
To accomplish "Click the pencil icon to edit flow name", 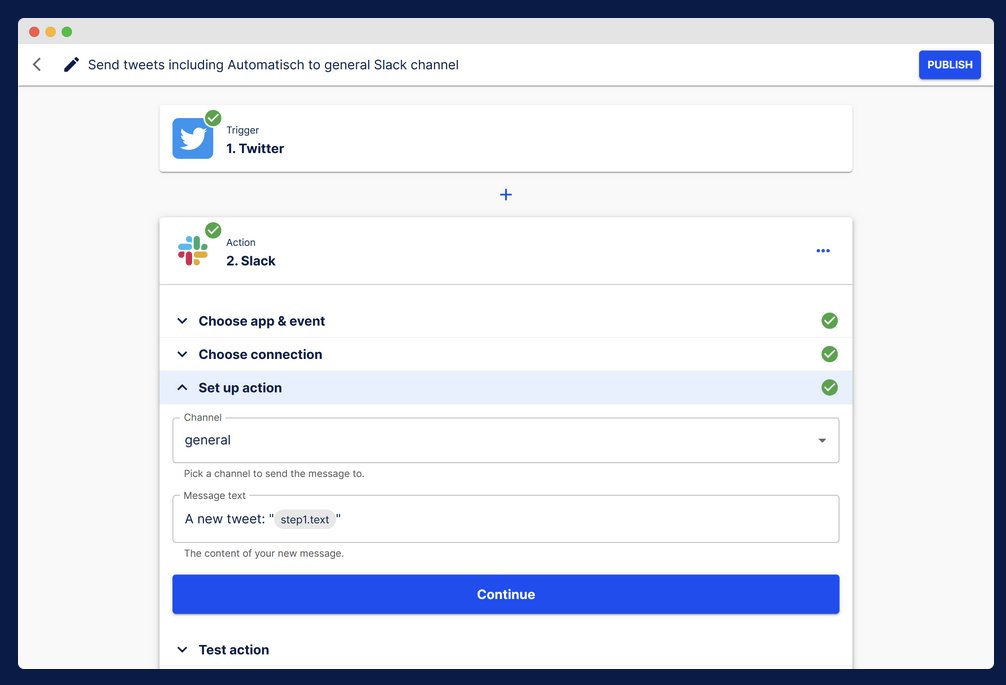I will click(x=71, y=64).
